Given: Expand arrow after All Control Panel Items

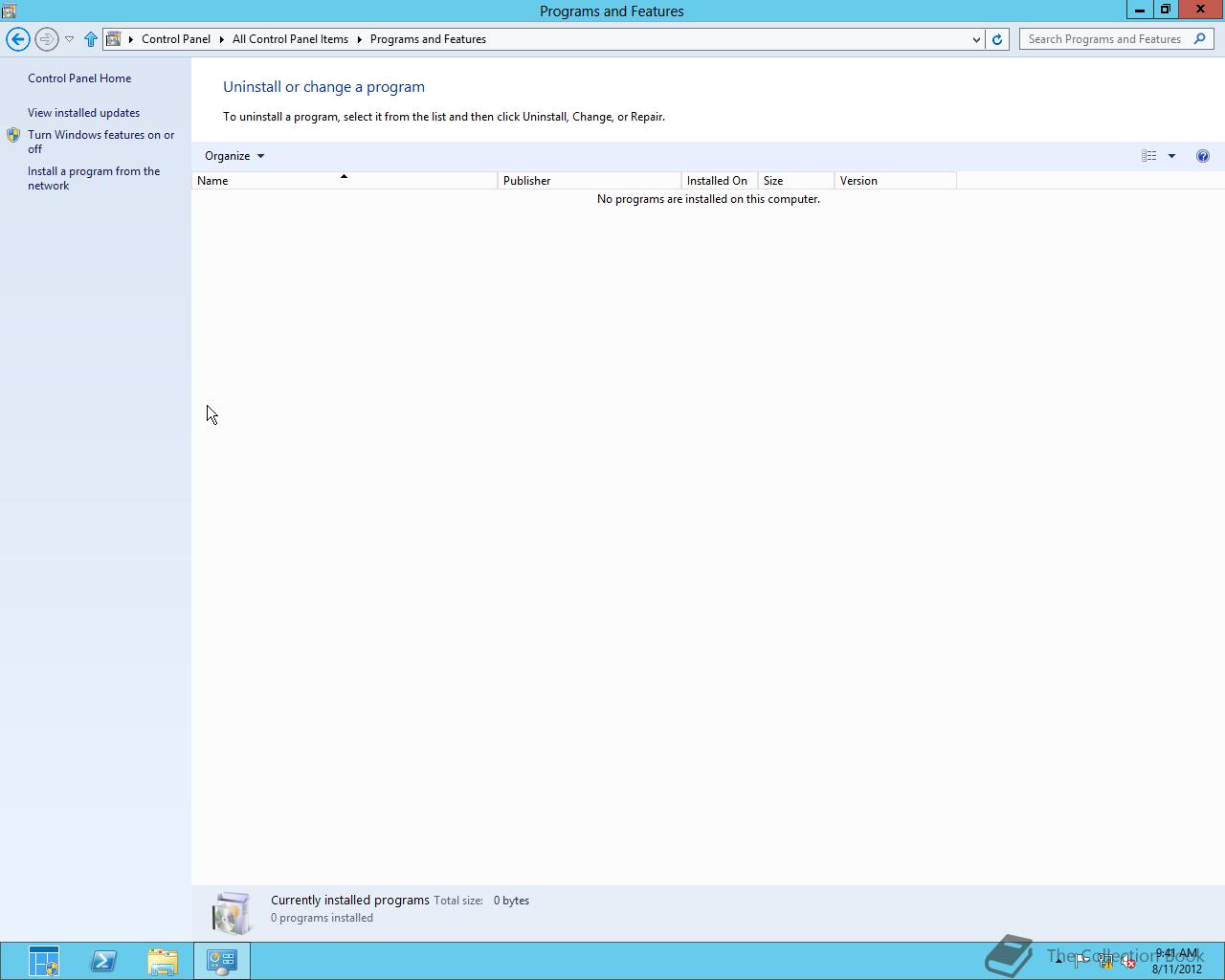Looking at the screenshot, I should click(360, 39).
